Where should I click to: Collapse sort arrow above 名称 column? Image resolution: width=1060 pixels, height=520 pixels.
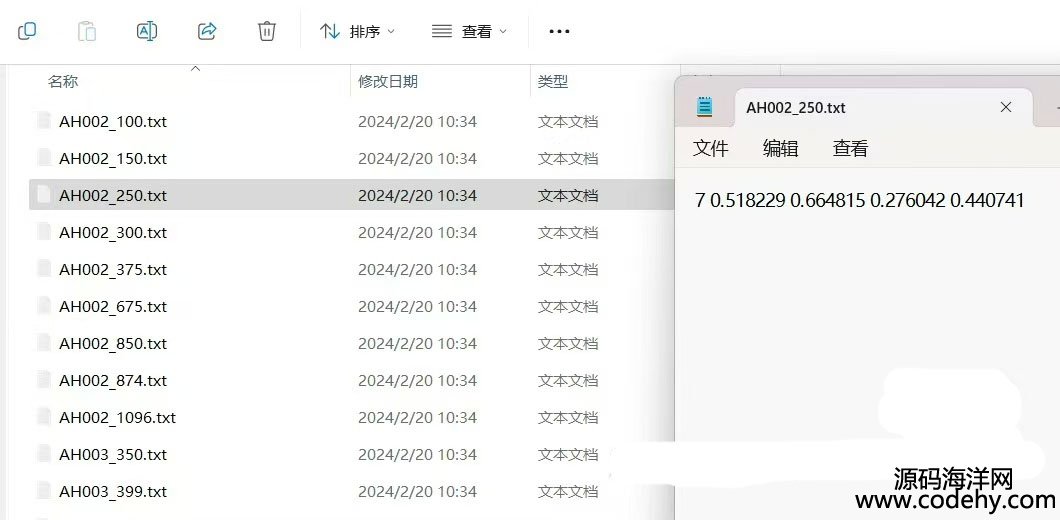[x=196, y=68]
